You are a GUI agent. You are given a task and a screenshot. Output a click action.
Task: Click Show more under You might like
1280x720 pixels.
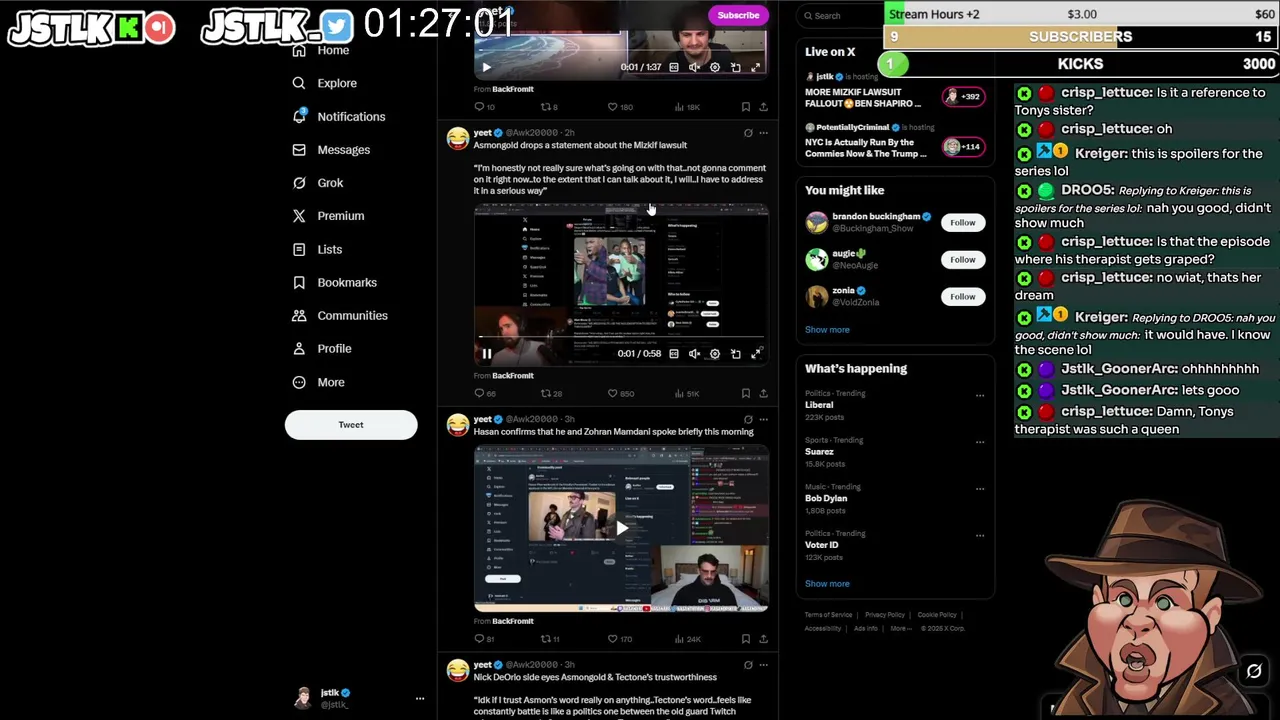[827, 330]
